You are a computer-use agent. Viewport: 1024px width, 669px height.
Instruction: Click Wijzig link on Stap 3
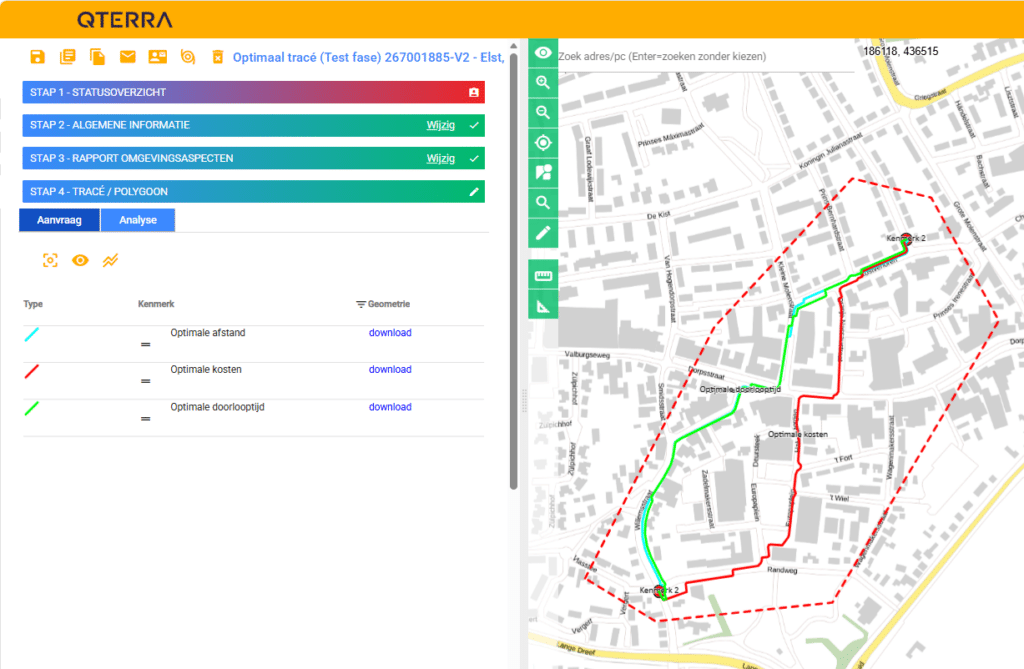(x=441, y=159)
